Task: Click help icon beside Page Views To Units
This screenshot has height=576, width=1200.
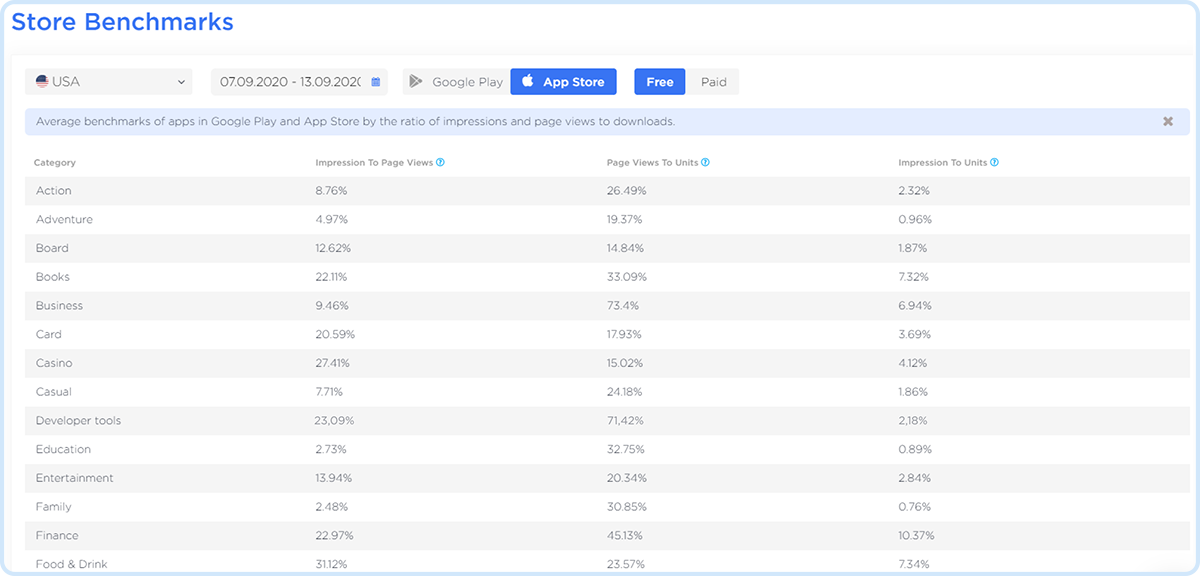Action: point(706,162)
